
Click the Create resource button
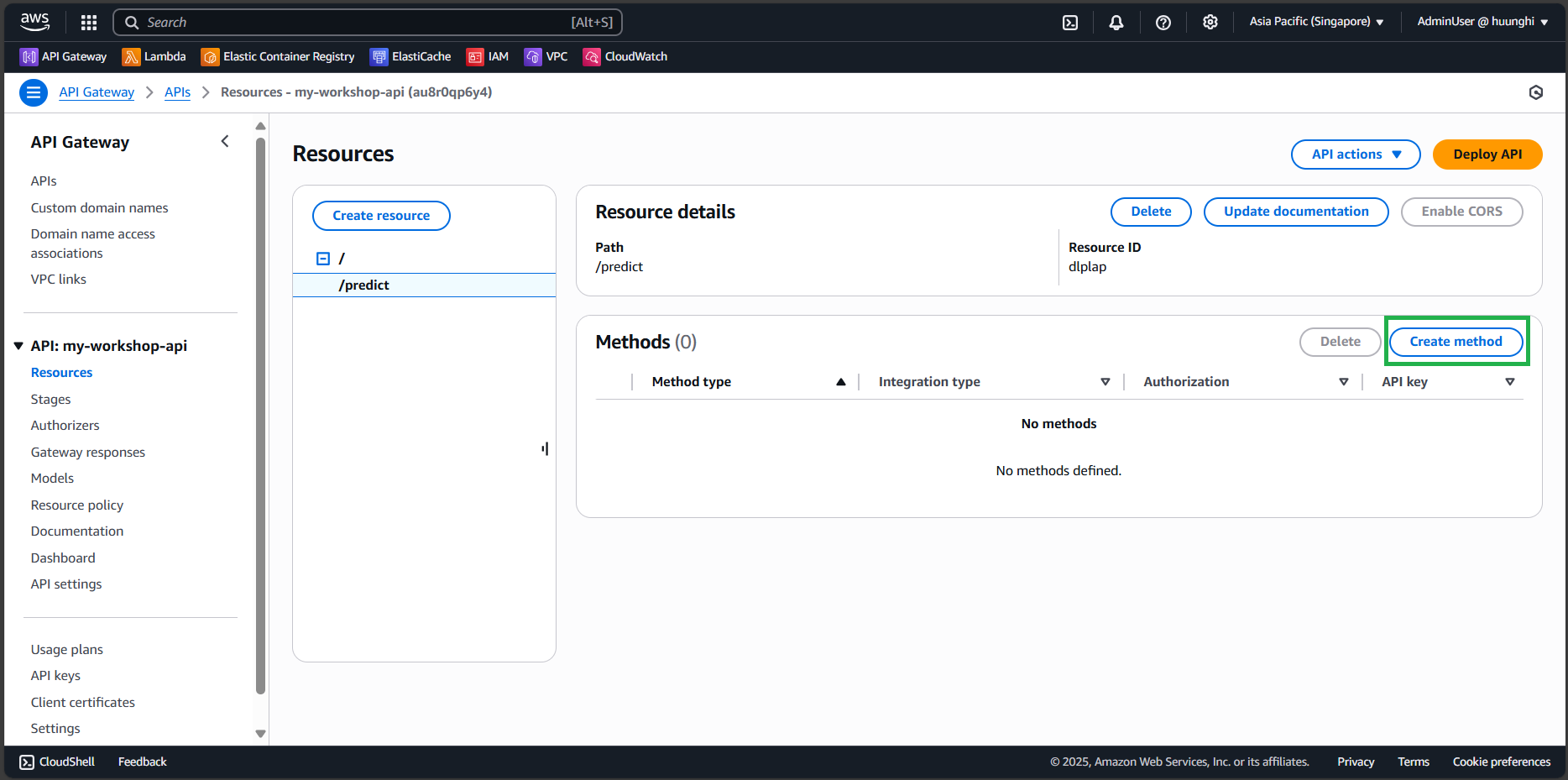point(381,216)
